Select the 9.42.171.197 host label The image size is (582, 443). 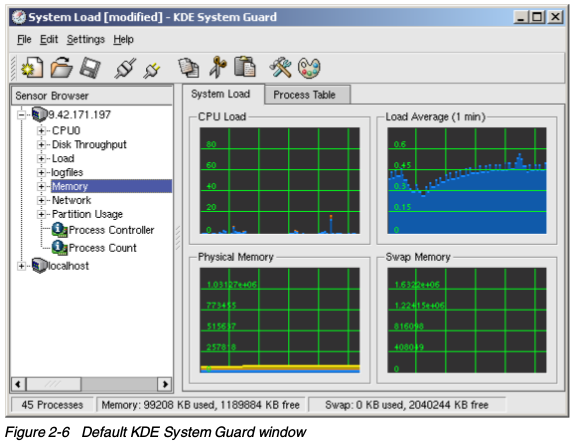79,115
